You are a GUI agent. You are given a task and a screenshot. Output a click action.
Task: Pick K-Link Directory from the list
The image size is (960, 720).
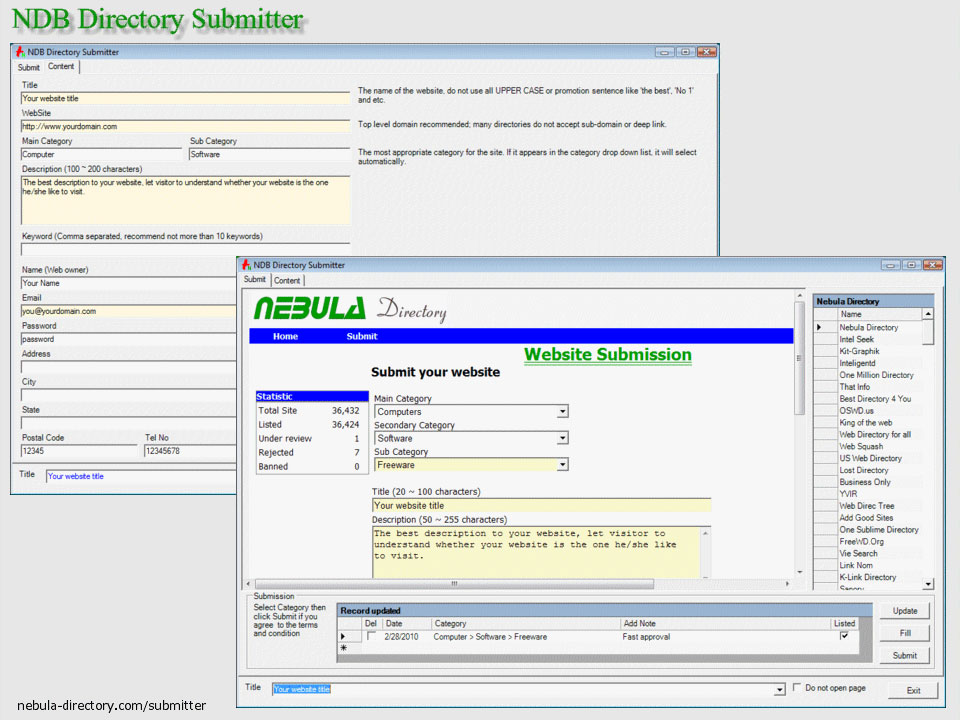tap(868, 577)
